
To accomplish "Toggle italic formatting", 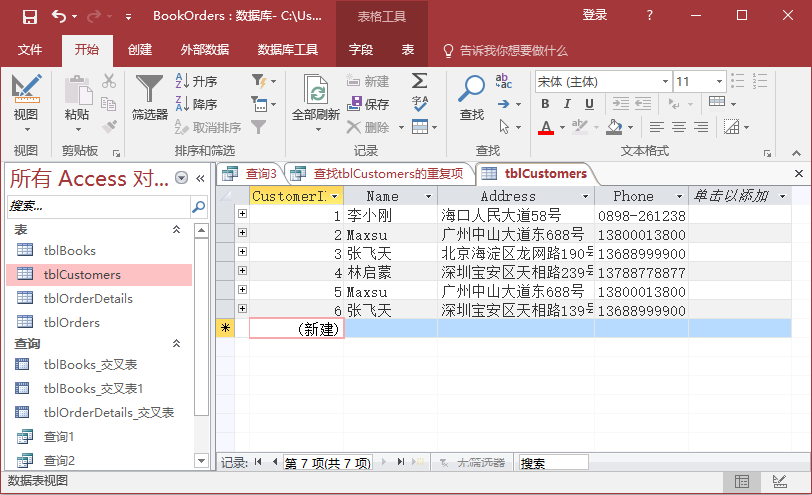I will [567, 104].
